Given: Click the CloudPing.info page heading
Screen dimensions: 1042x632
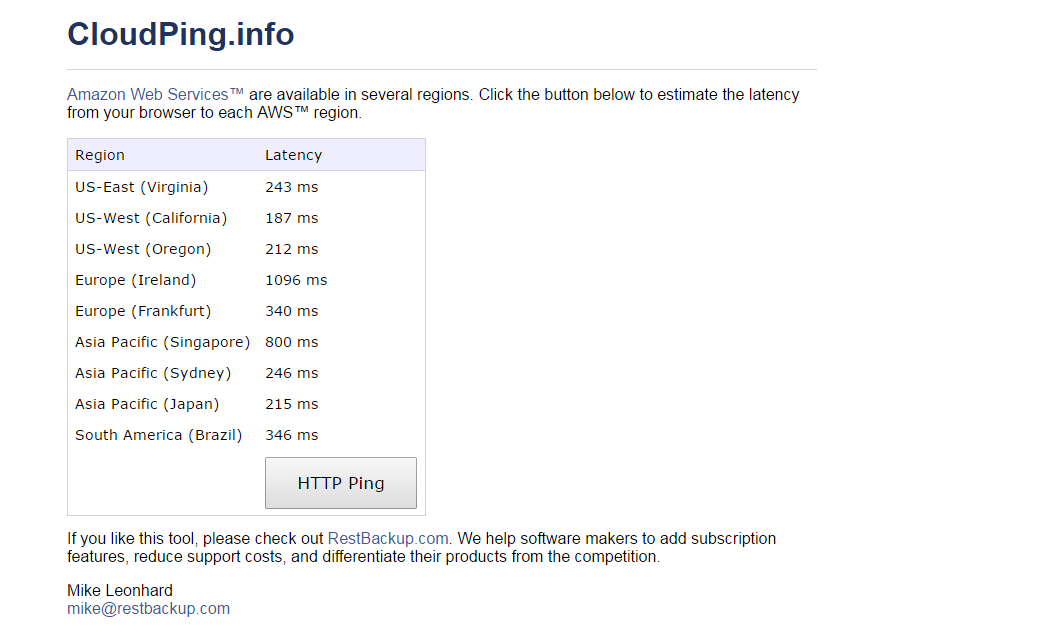Looking at the screenshot, I should (x=180, y=34).
